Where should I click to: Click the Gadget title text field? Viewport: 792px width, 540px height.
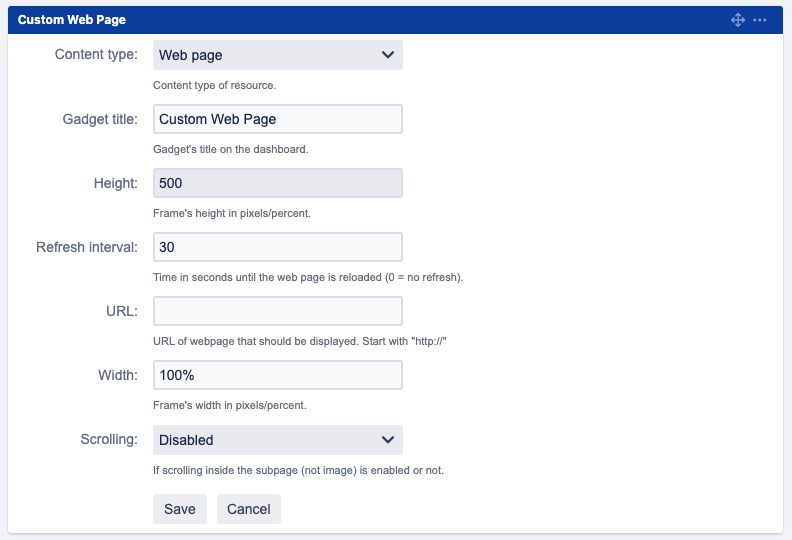(278, 119)
